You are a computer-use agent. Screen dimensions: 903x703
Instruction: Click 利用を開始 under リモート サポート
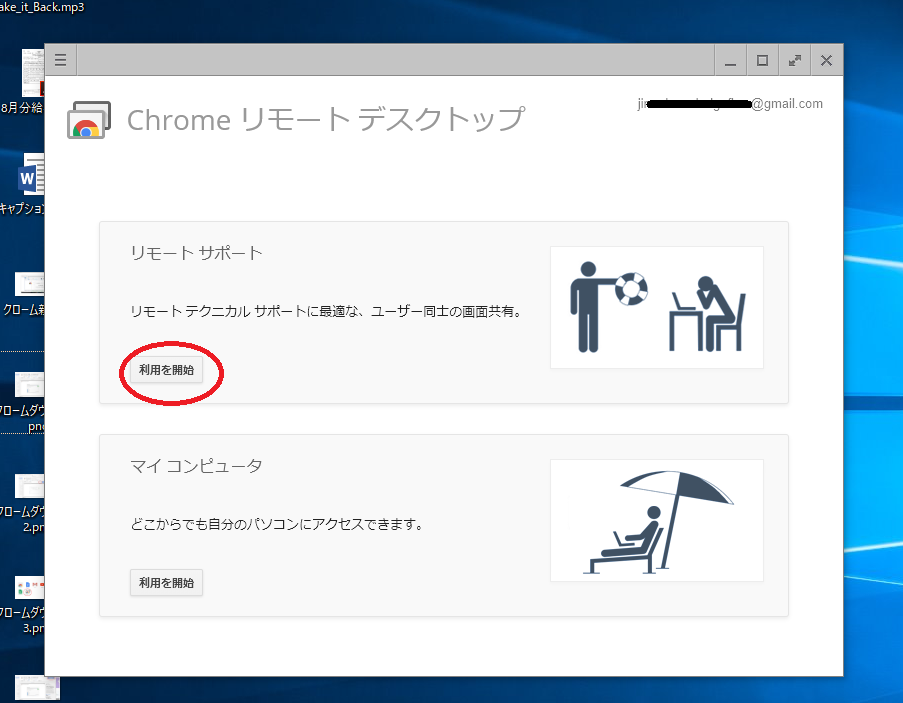click(166, 370)
